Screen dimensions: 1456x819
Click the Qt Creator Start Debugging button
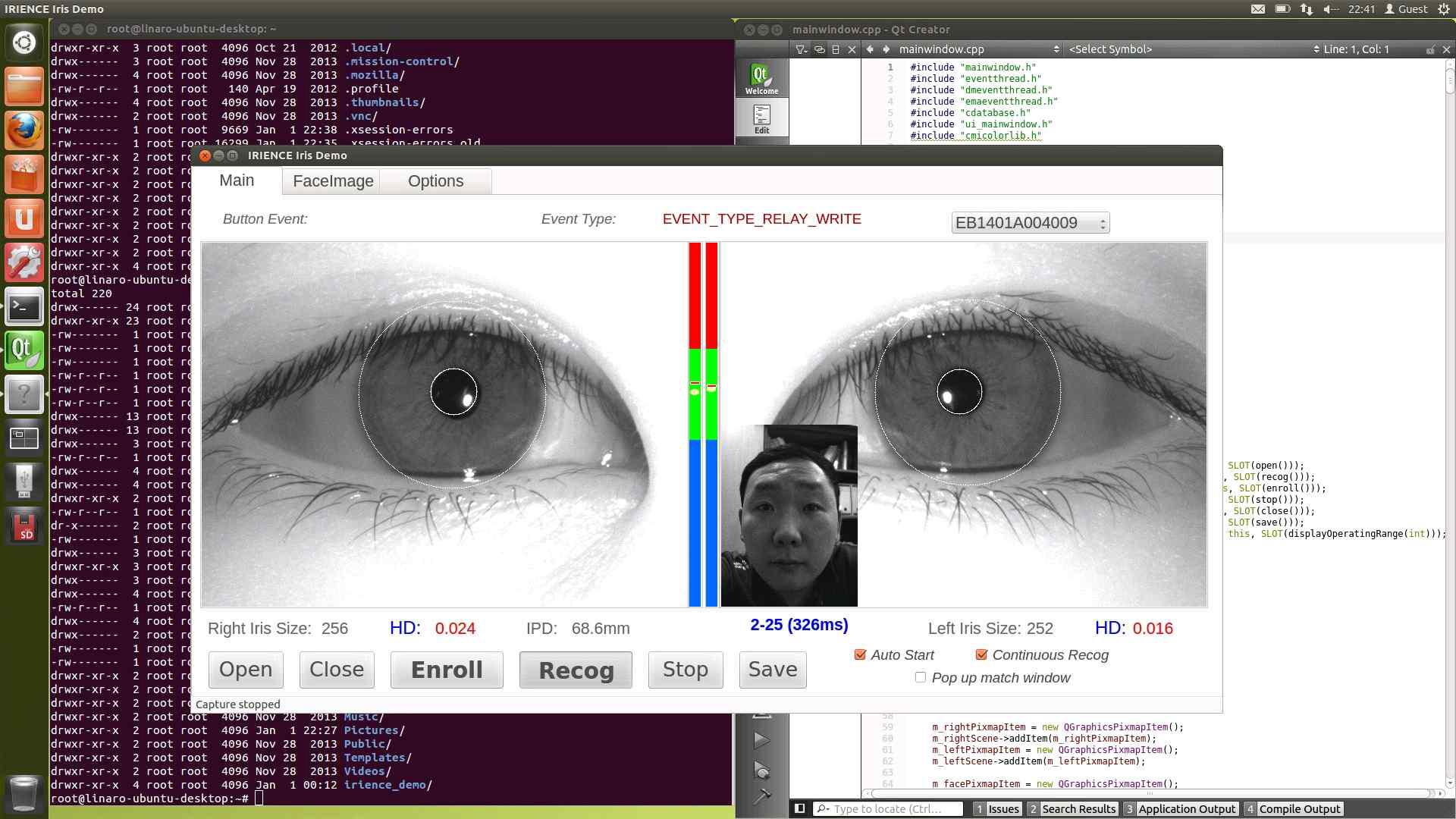(761, 771)
